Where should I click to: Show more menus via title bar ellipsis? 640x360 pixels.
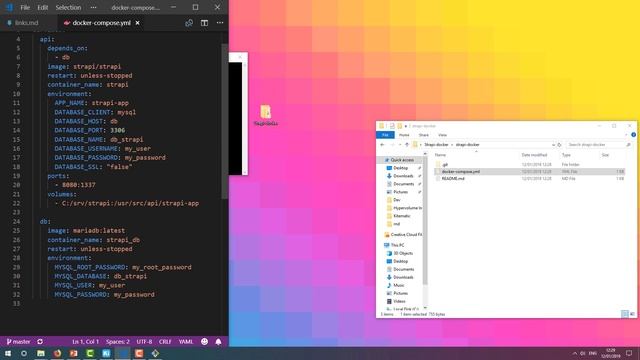(93, 7)
